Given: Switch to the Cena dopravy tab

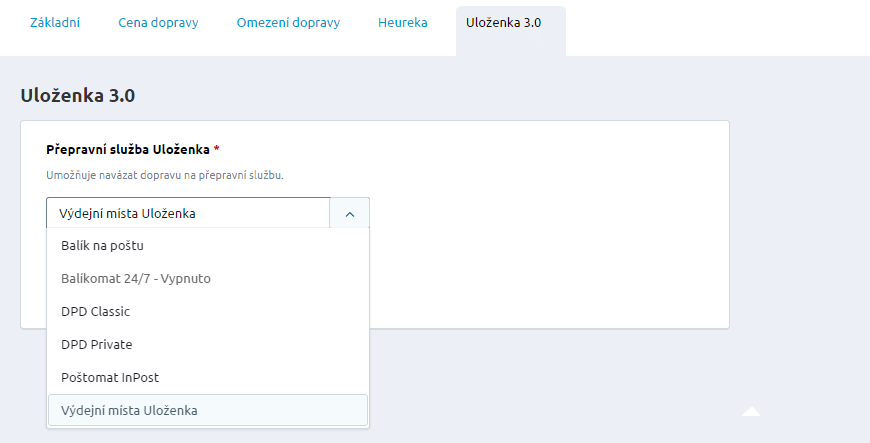Looking at the screenshot, I should tap(158, 23).
